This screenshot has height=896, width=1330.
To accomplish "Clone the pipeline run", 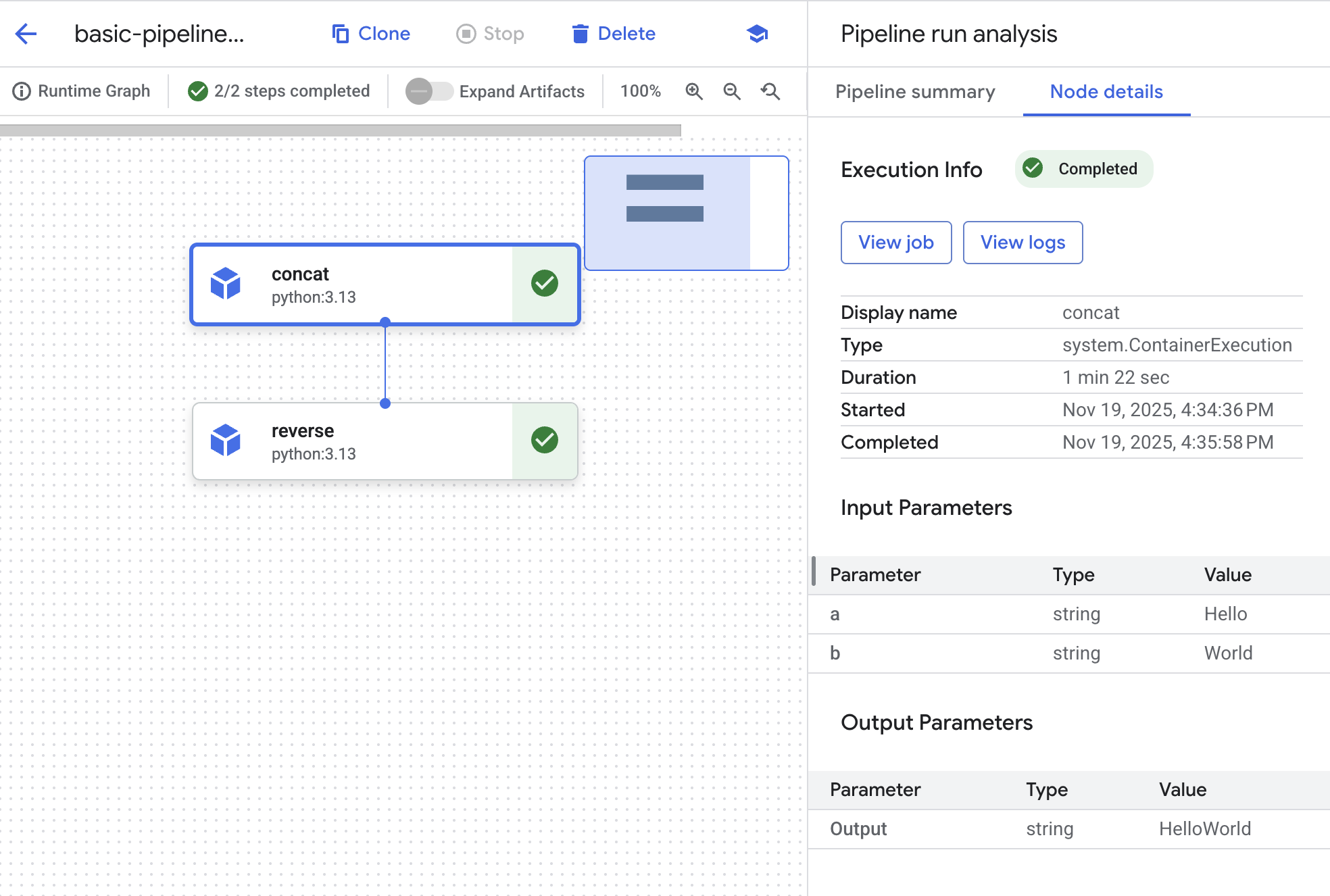I will pyautogui.click(x=370, y=33).
